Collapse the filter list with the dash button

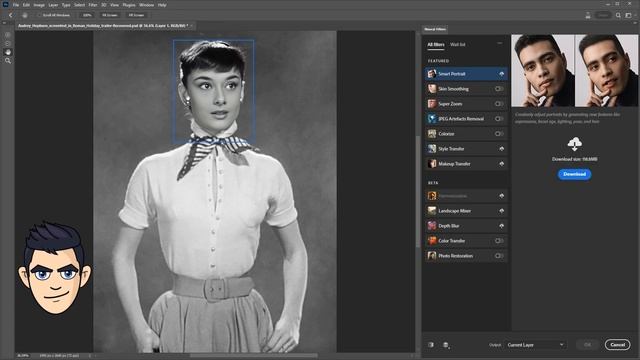(x=500, y=43)
